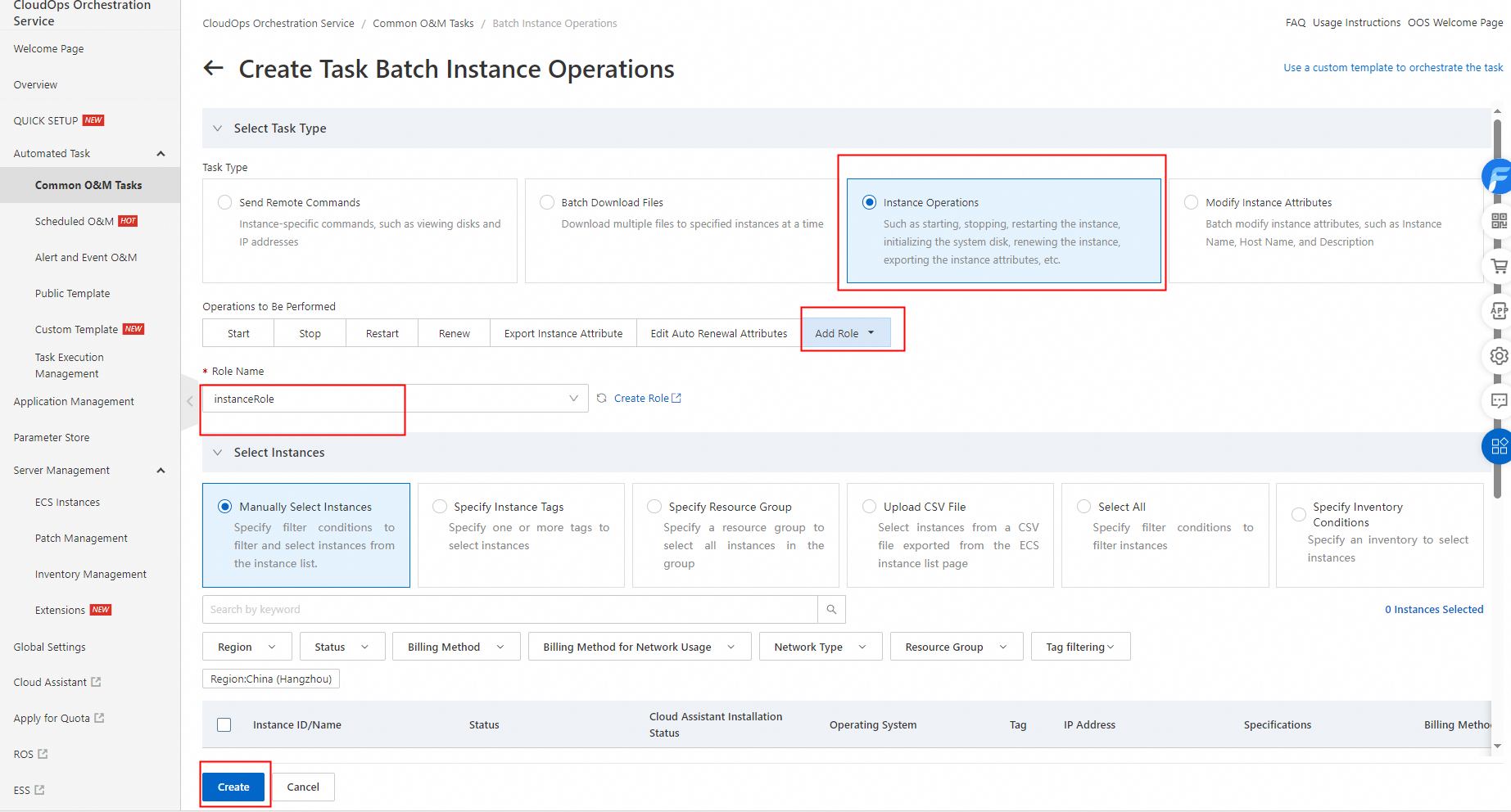Open Scheduled O&M in sidebar
This screenshot has height=812, width=1511.
point(75,221)
